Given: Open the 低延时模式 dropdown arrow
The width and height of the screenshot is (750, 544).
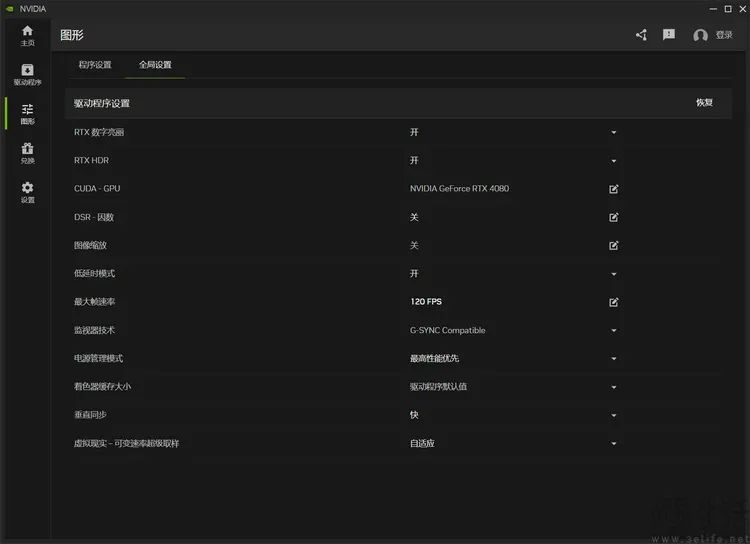Looking at the screenshot, I should click(614, 274).
